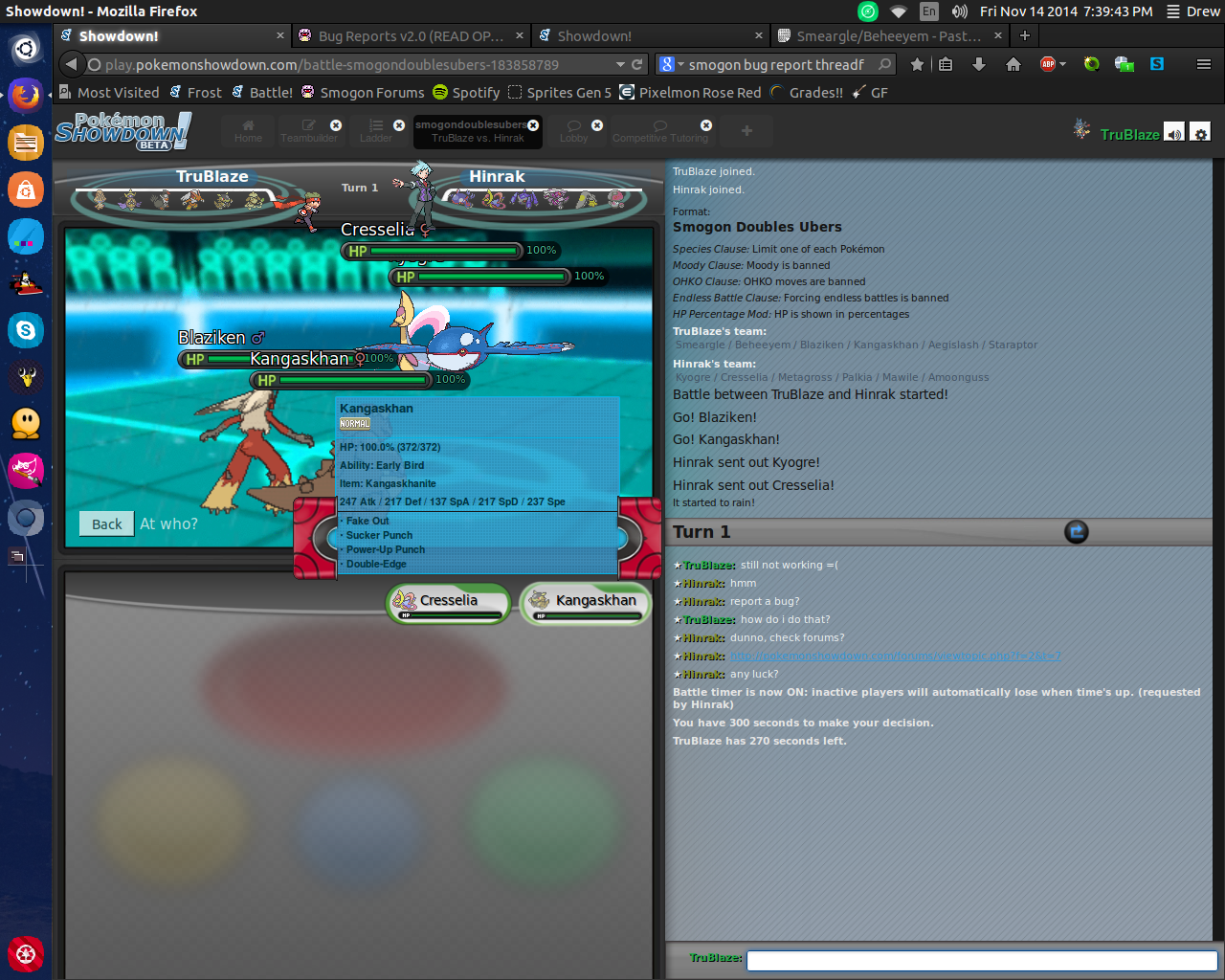
Task: Launch Skype from the Ubuntu dock
Action: [26, 330]
